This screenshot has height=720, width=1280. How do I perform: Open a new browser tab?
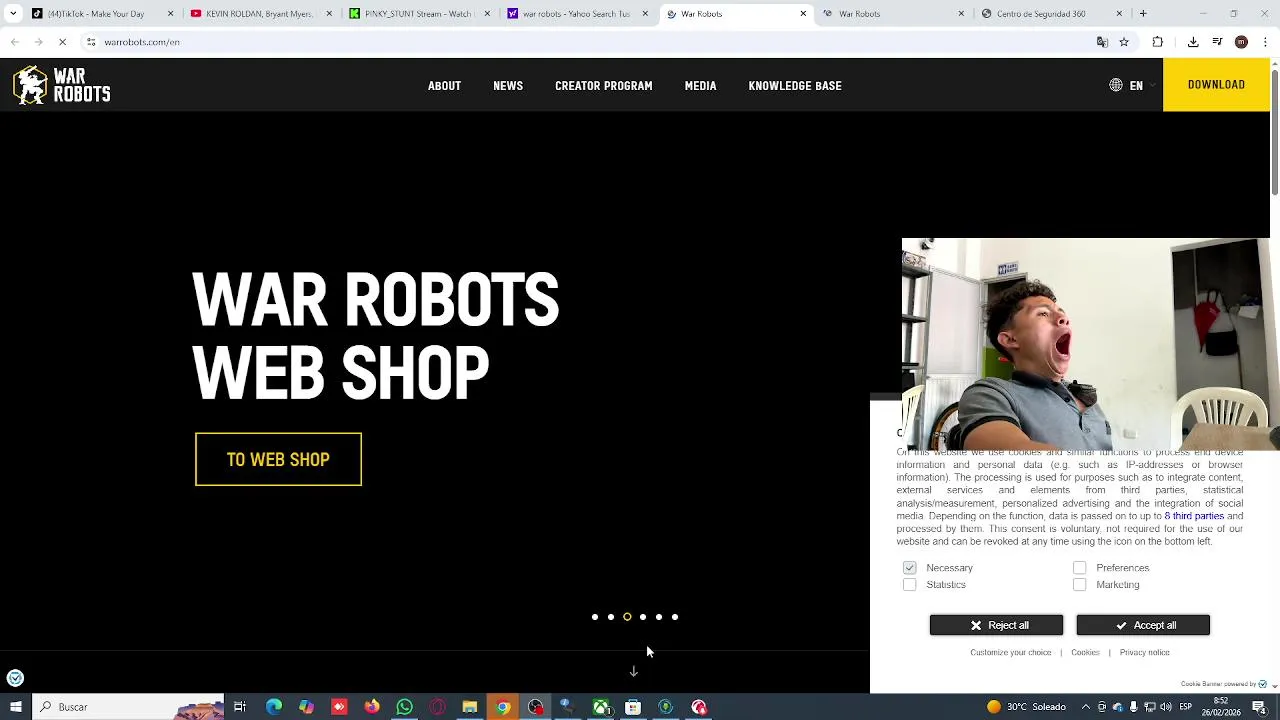1143,14
